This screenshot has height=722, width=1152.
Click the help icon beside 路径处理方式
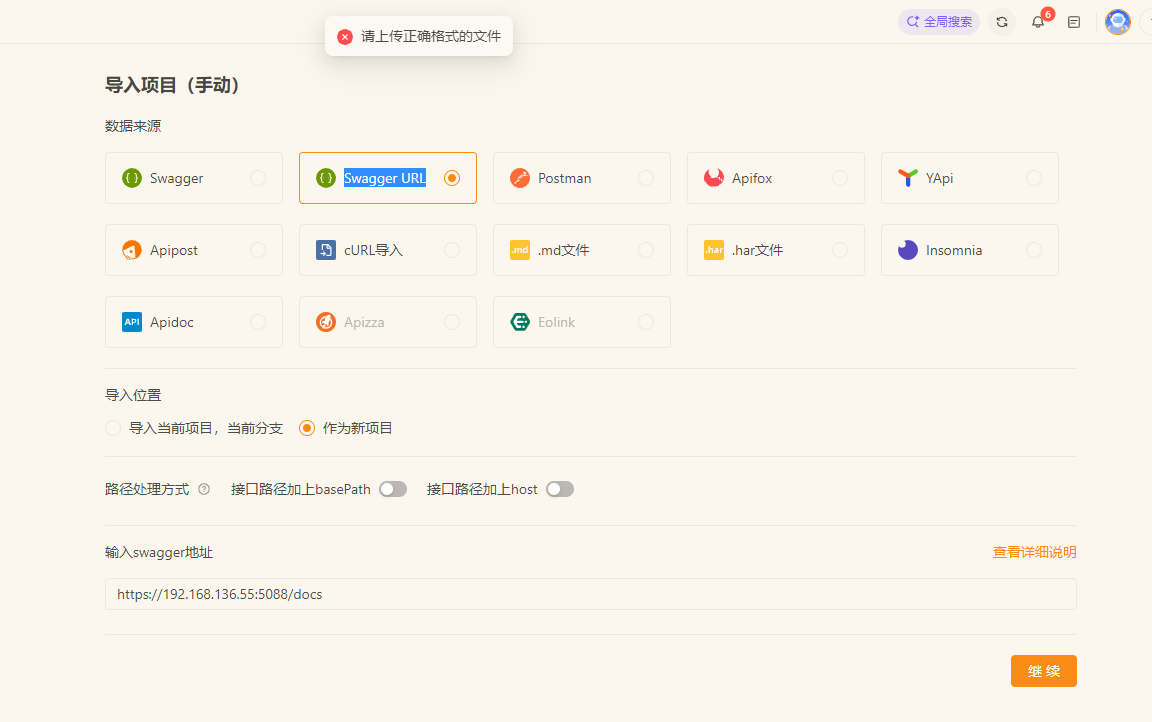(206, 489)
